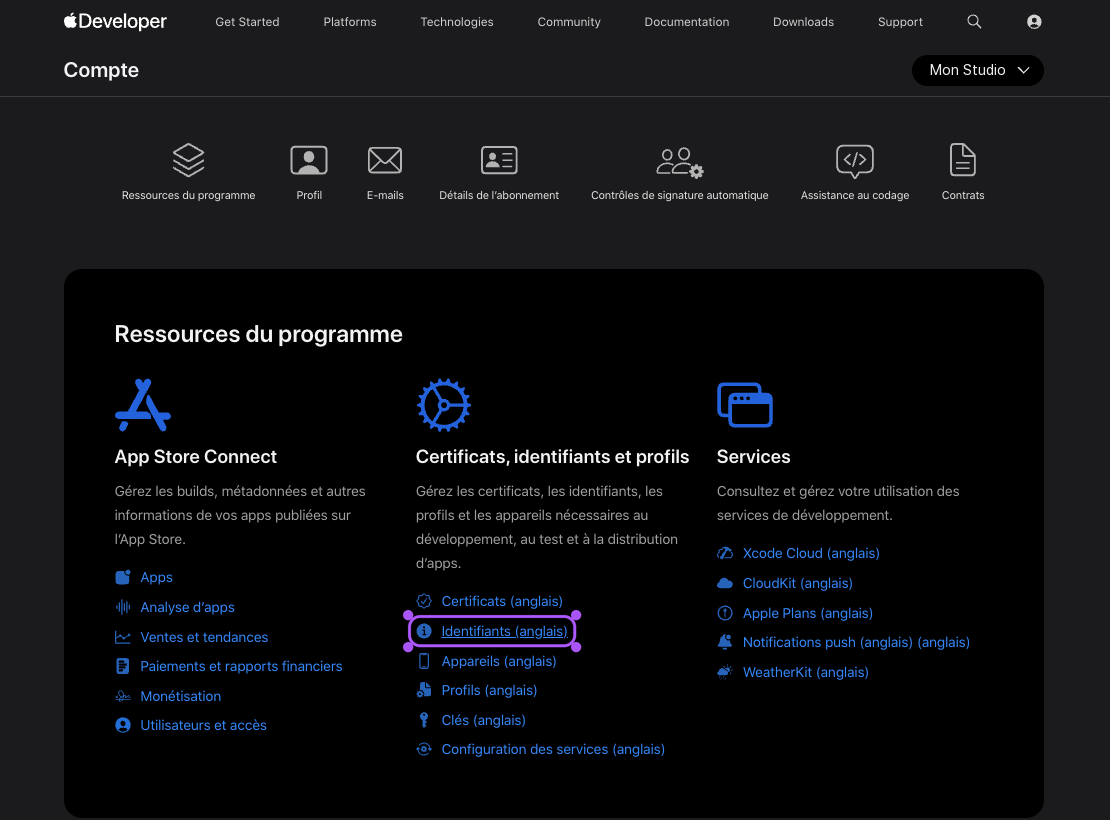The image size is (1110, 820).
Task: Open the WeatherKit (anglais) link
Action: pos(806,672)
